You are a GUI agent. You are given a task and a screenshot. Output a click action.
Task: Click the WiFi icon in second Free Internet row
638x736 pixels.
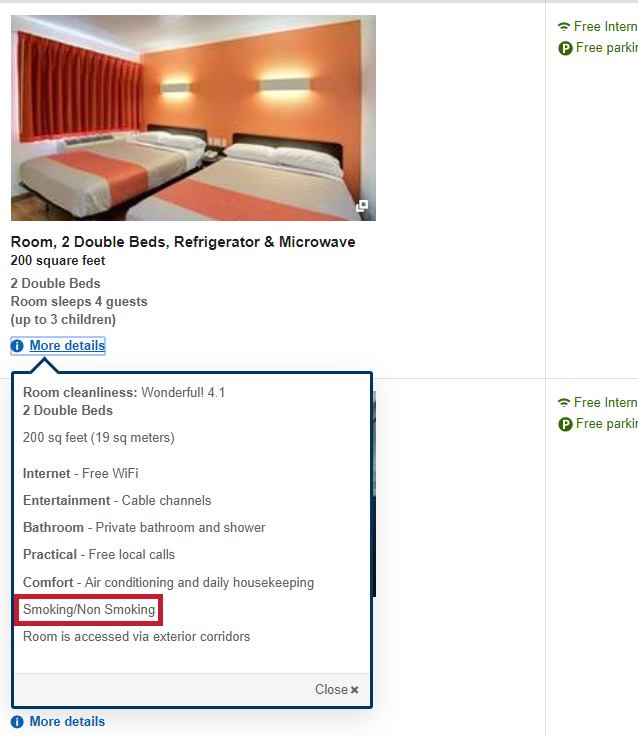(563, 403)
